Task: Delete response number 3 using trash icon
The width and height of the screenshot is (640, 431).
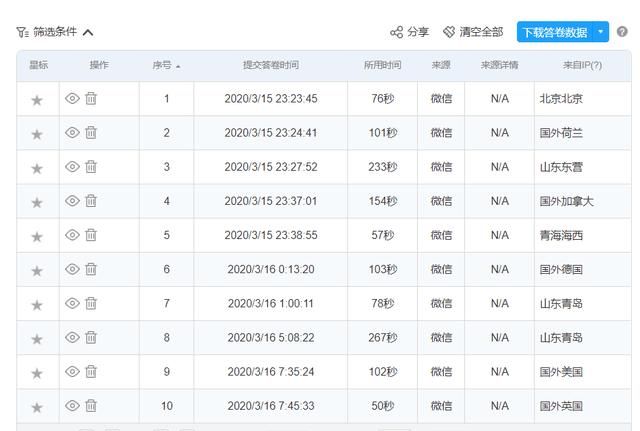Action: [x=91, y=167]
